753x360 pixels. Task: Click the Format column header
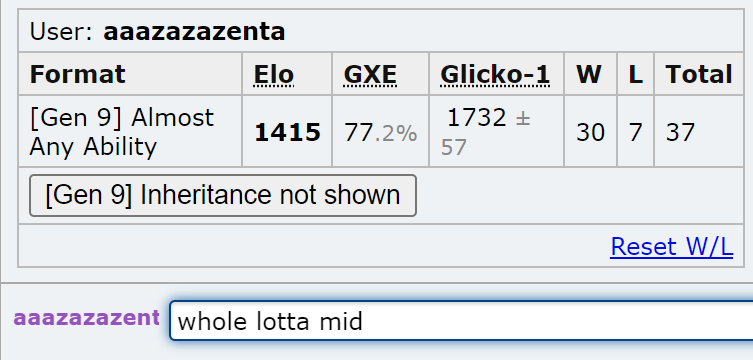point(77,74)
